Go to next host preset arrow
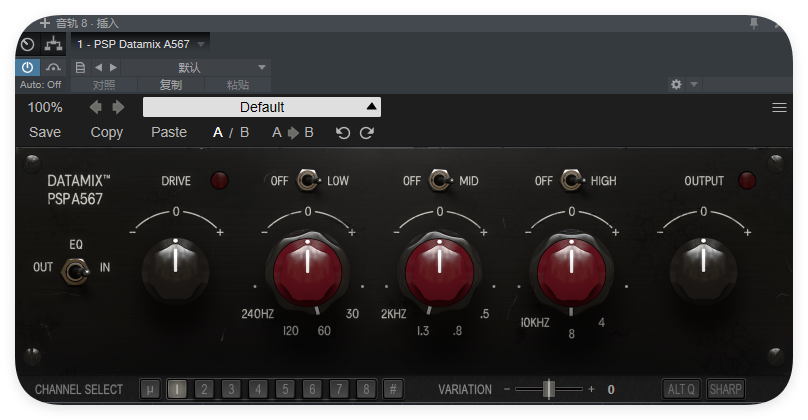This screenshot has height=420, width=808. click(113, 68)
